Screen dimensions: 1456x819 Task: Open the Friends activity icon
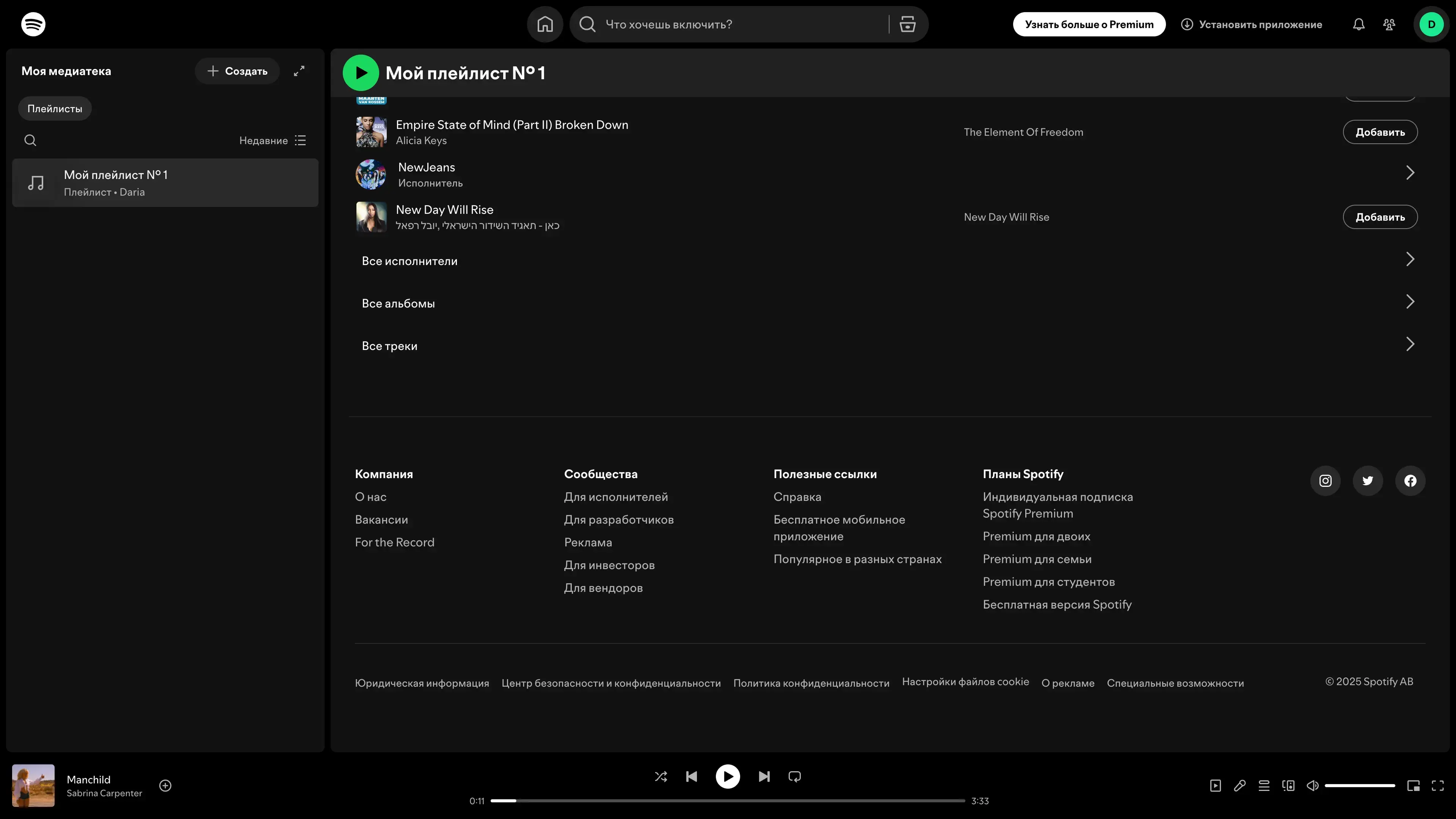tap(1389, 24)
